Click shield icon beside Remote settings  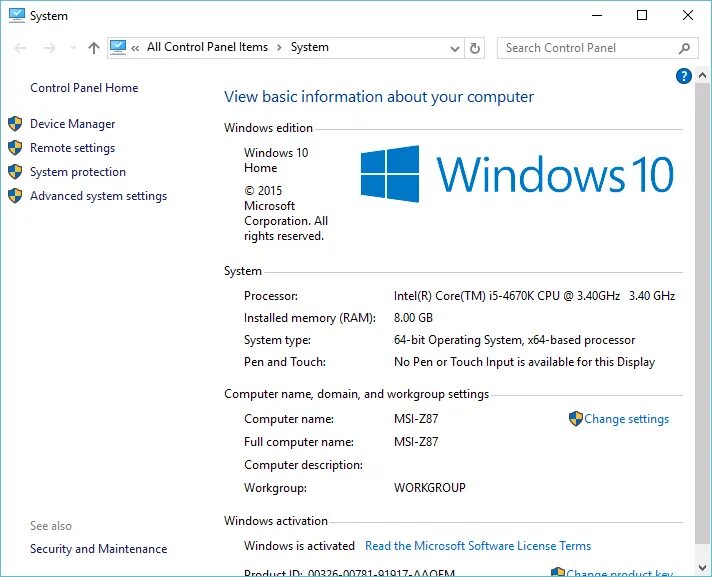[x=15, y=148]
